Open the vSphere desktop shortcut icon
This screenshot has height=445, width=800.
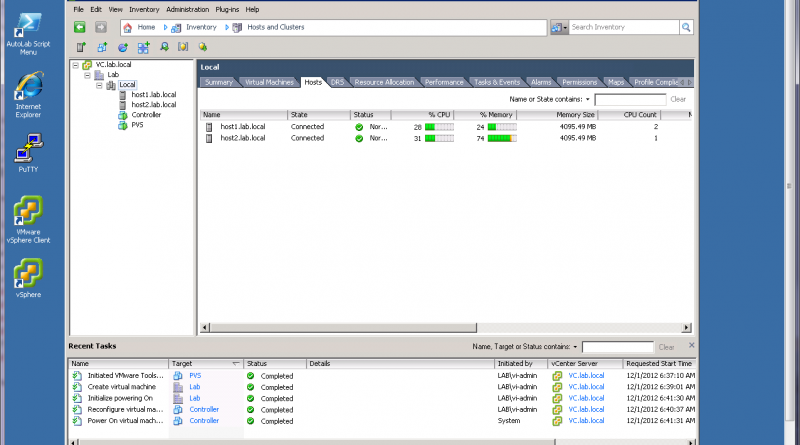pos(28,278)
